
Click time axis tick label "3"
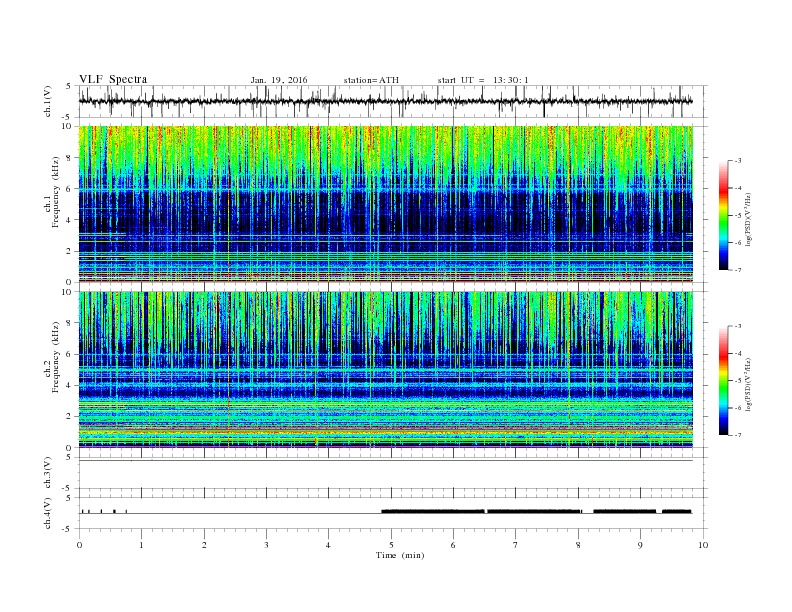[x=266, y=545]
